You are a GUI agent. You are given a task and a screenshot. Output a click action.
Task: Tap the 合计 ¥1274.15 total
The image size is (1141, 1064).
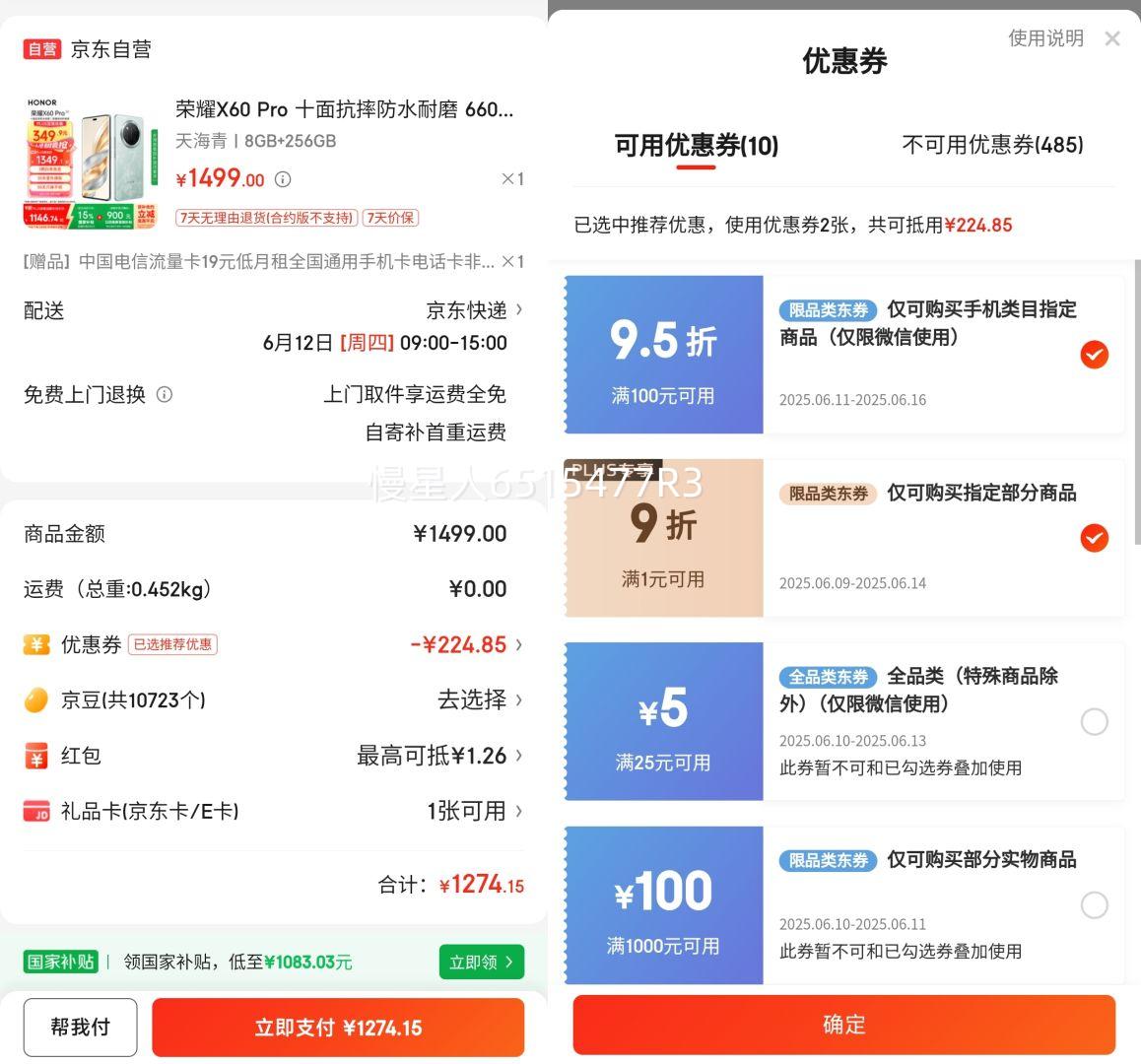pyautogui.click(x=450, y=885)
